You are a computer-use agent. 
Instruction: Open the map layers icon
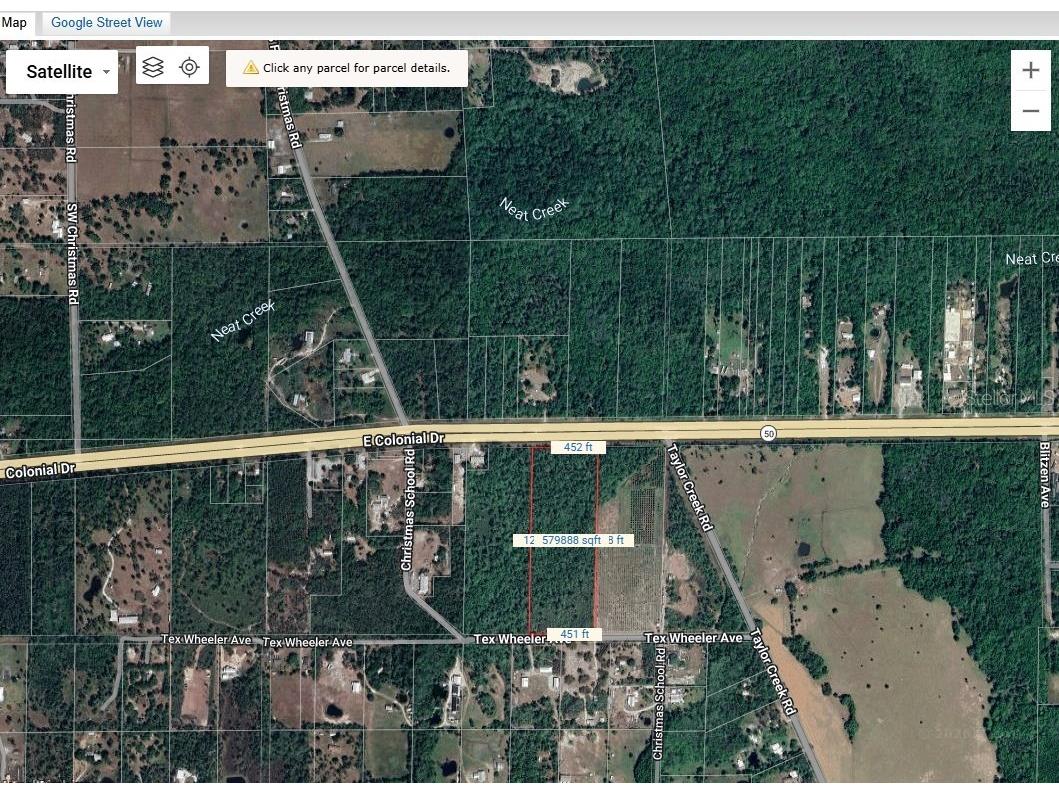pyautogui.click(x=153, y=67)
